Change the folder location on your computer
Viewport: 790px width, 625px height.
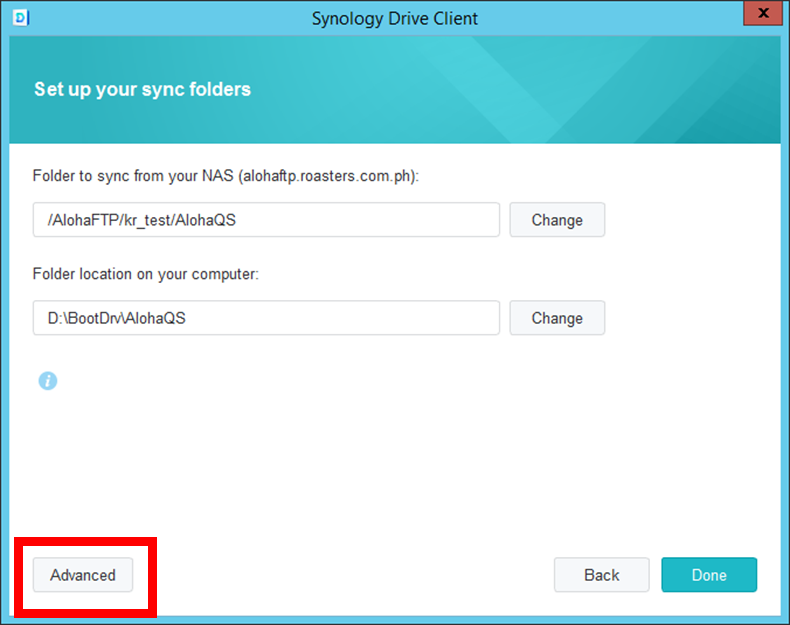(x=557, y=318)
